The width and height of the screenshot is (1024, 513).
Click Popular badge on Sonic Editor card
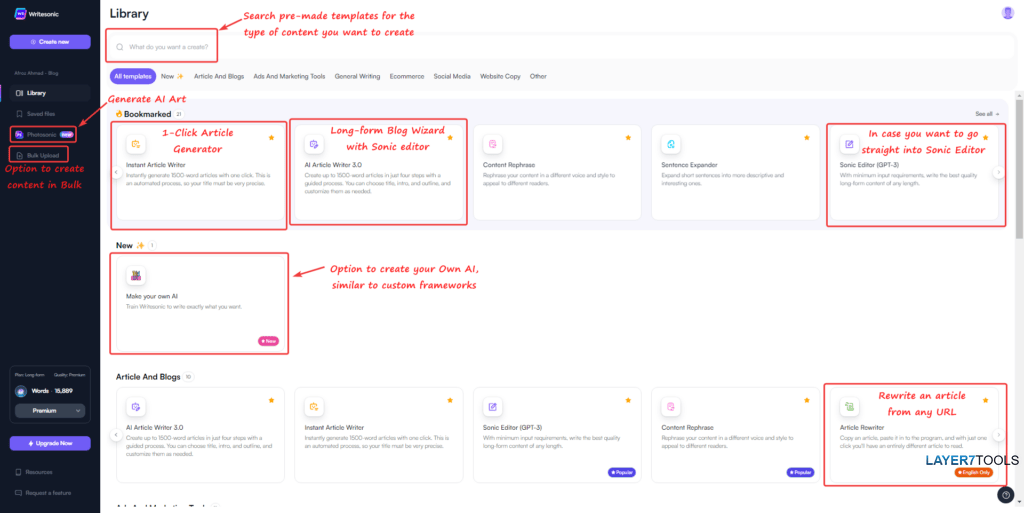[x=622, y=472]
